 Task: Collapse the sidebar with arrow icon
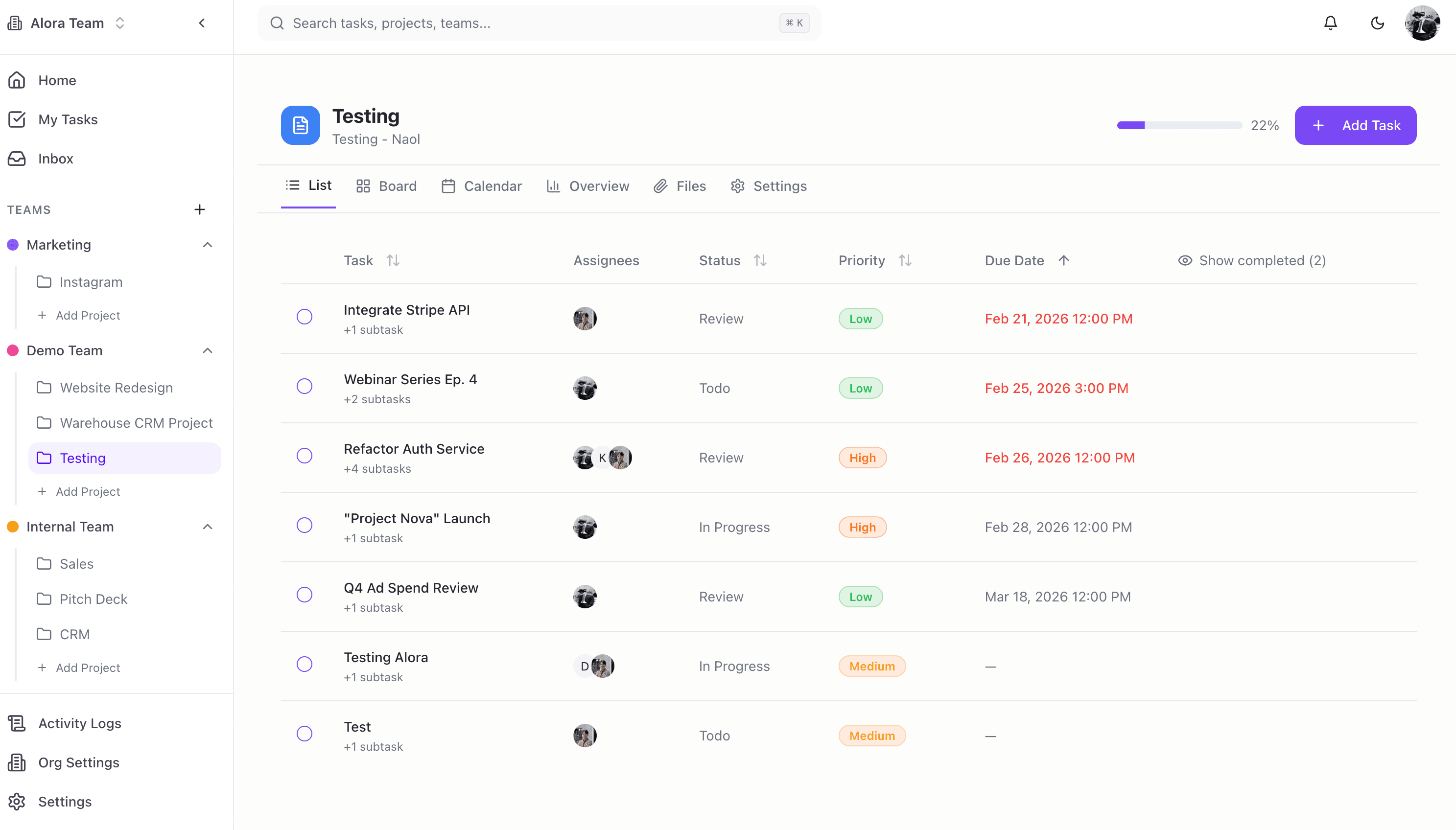click(202, 23)
